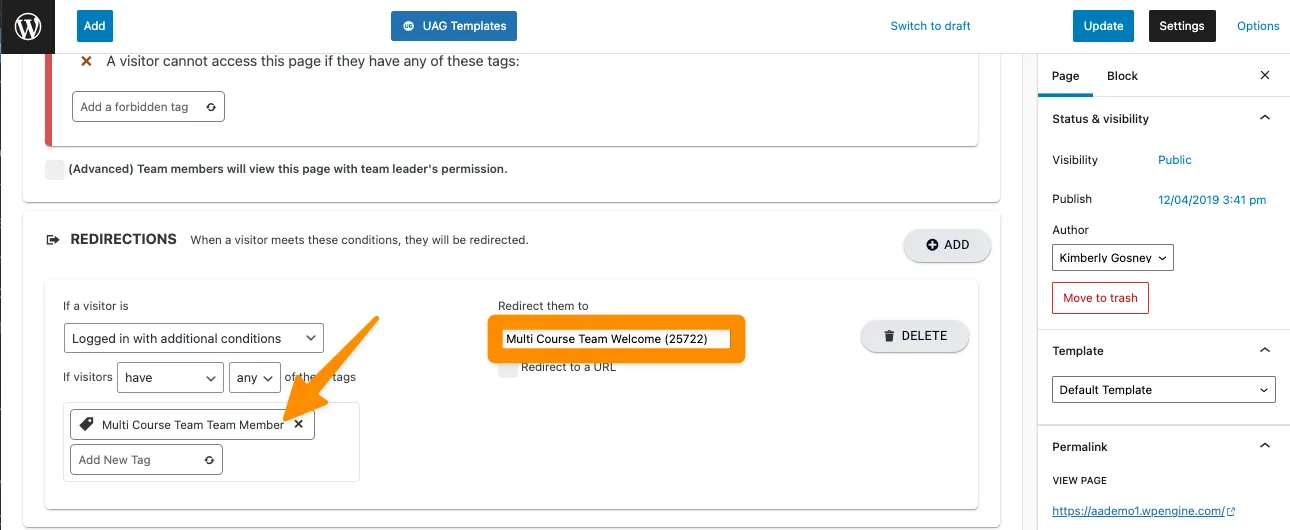Viewport: 1290px width, 530px height.
Task: Close the settings sidebar panel
Action: 1264,76
